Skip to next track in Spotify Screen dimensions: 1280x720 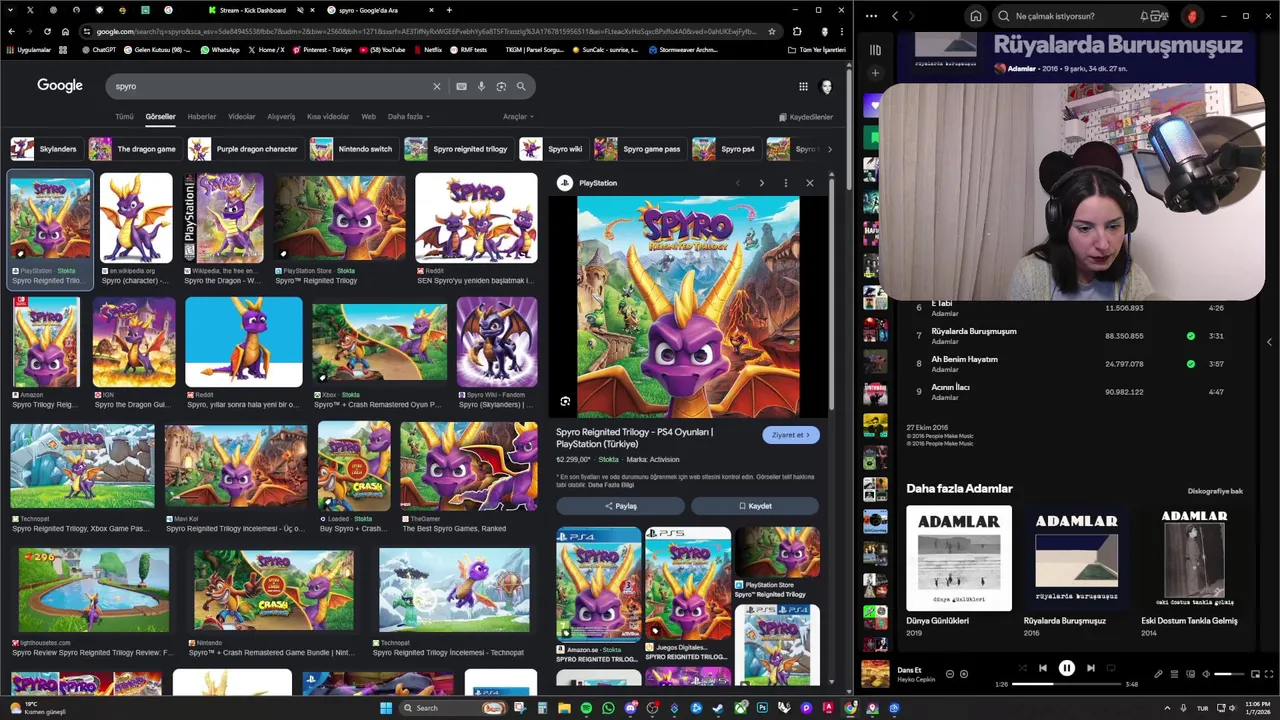(1091, 668)
